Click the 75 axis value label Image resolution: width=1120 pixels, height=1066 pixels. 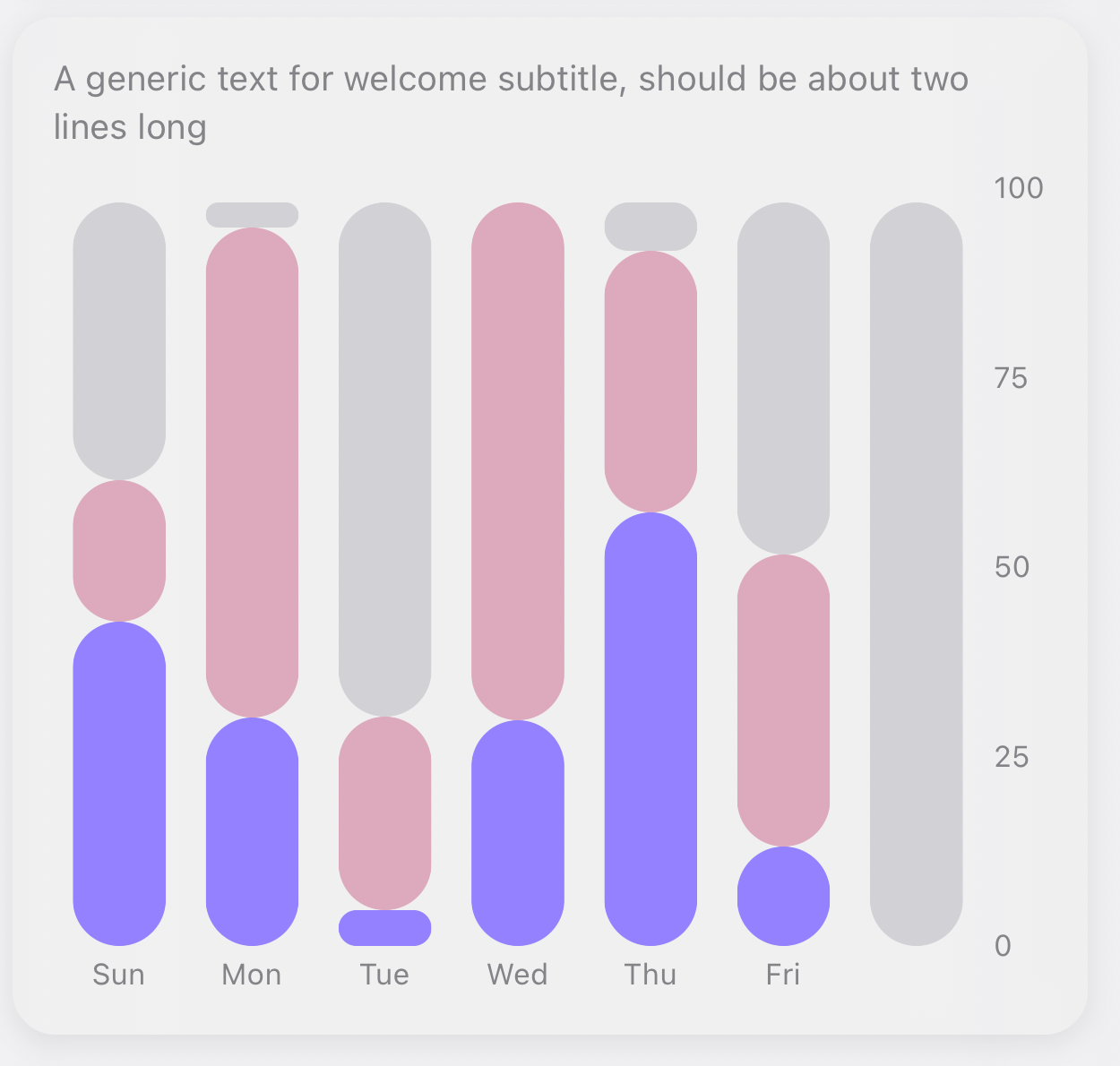(1011, 378)
